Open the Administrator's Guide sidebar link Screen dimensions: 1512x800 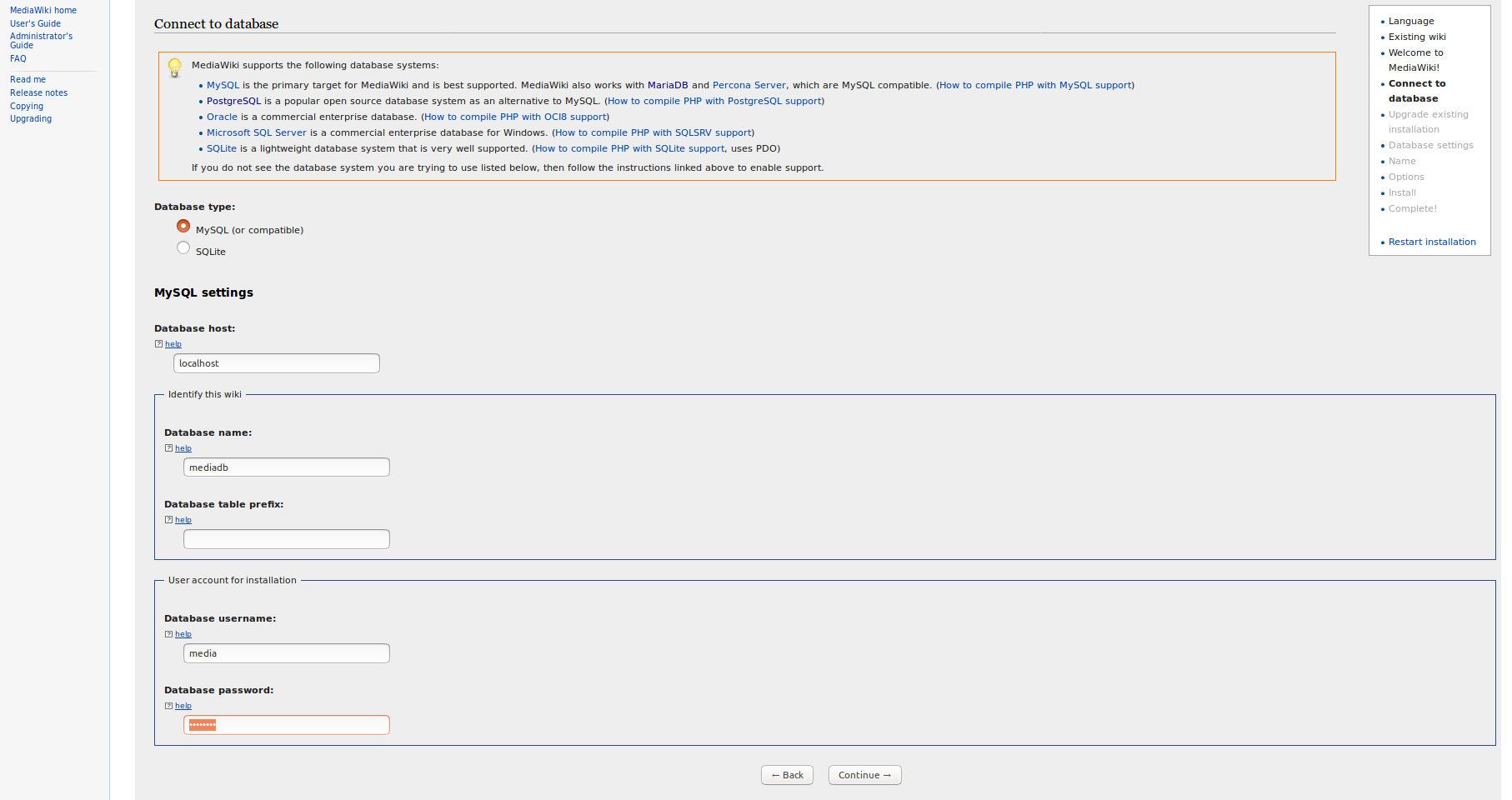pyautogui.click(x=41, y=41)
